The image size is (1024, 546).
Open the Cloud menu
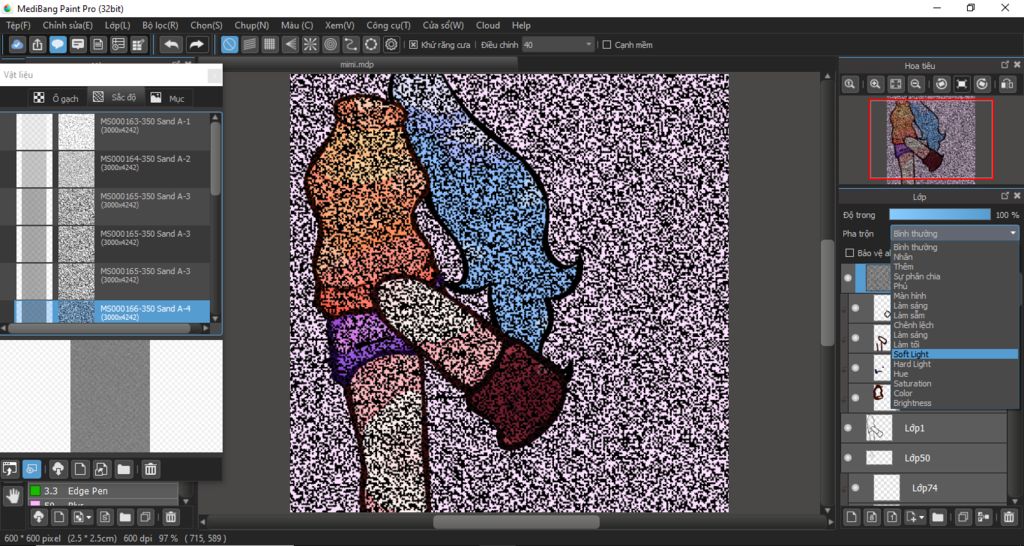488,25
